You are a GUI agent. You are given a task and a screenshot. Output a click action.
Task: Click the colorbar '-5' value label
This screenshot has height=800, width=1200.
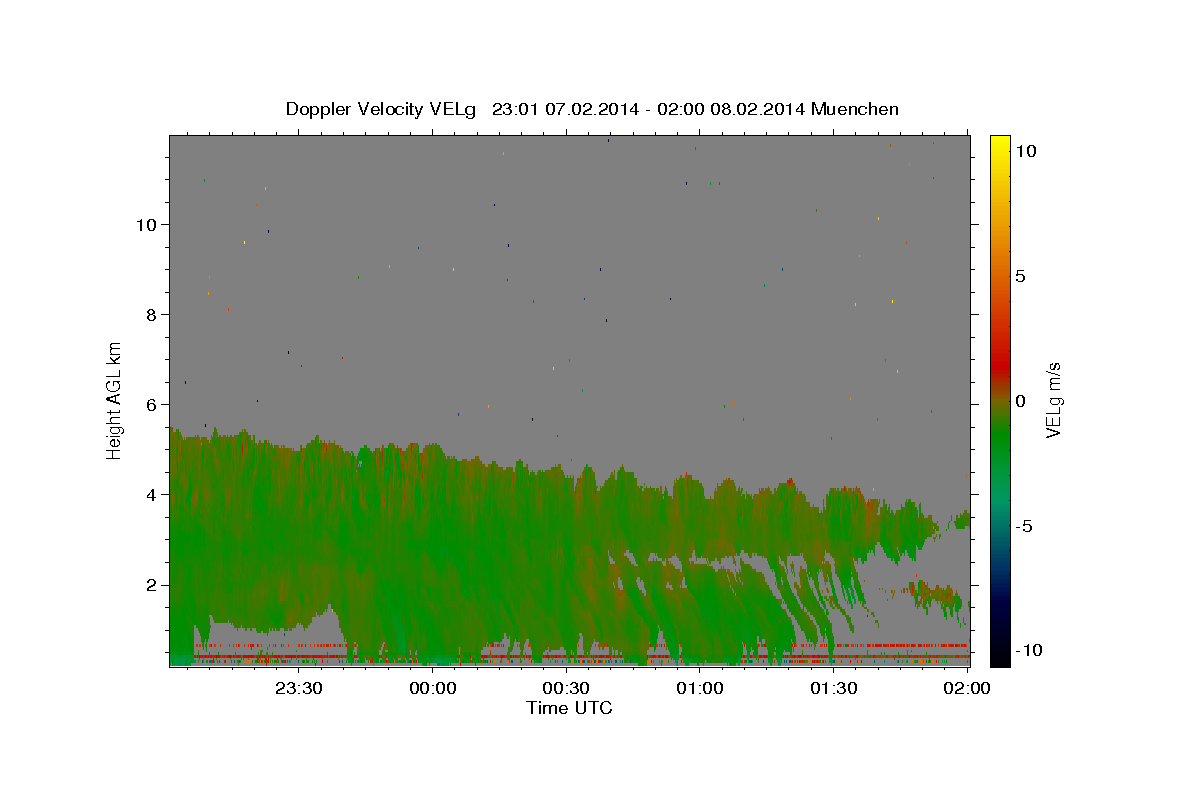point(1024,526)
